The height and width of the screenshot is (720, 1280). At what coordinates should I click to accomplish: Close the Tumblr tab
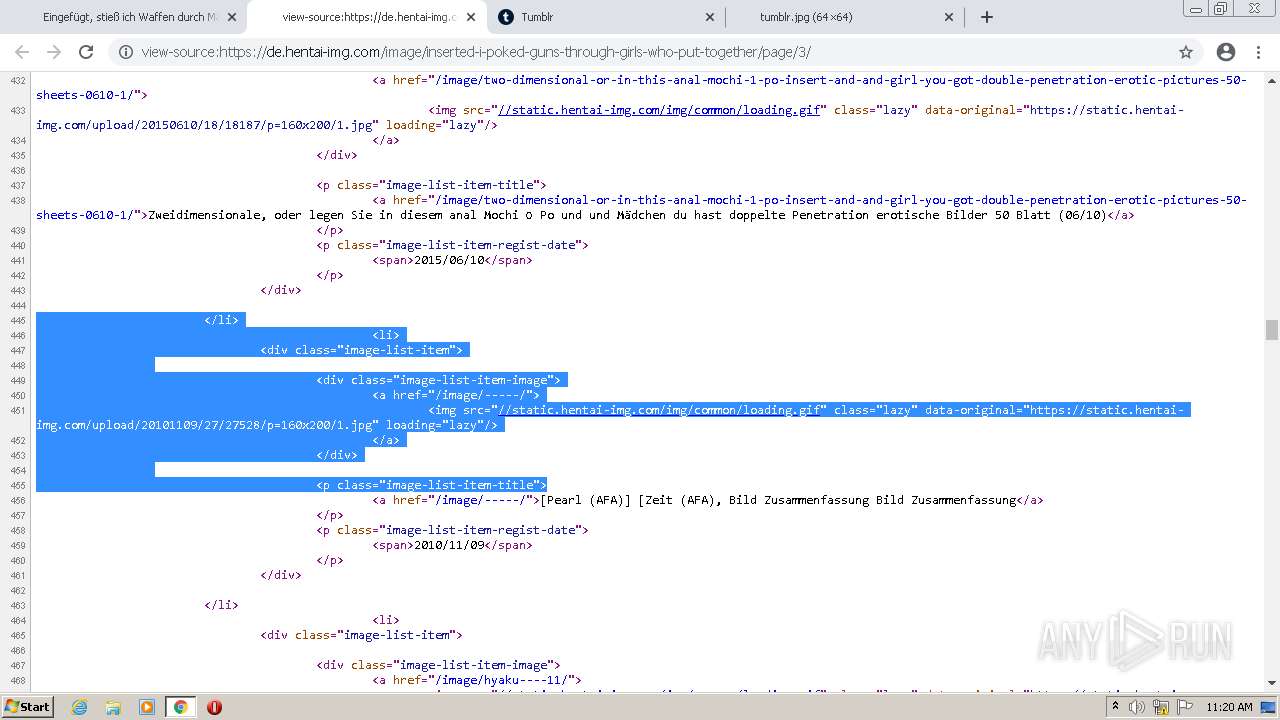pyautogui.click(x=710, y=17)
